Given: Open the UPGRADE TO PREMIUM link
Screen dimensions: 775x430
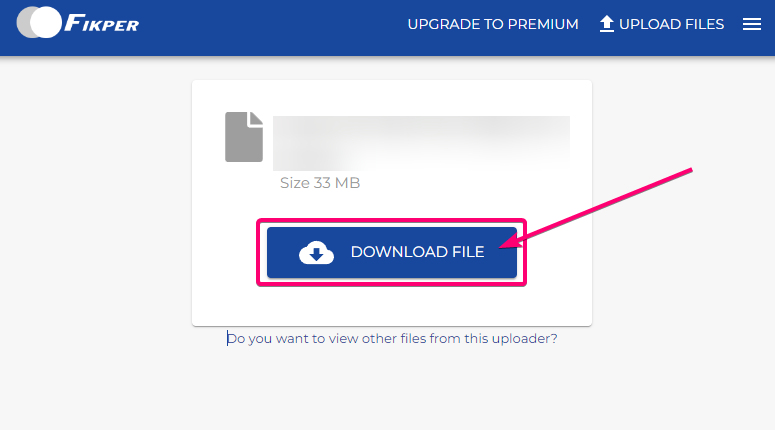Looking at the screenshot, I should [x=493, y=24].
